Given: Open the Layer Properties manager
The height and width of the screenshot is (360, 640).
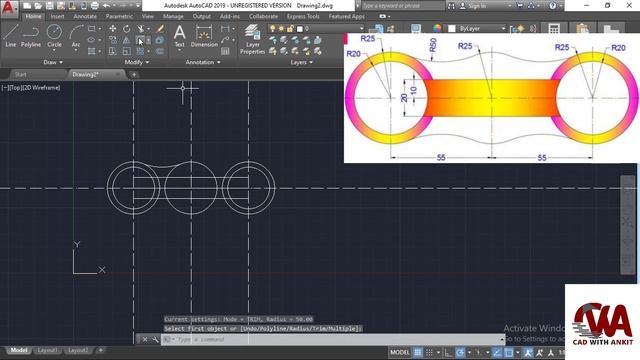Looking at the screenshot, I should [x=253, y=39].
